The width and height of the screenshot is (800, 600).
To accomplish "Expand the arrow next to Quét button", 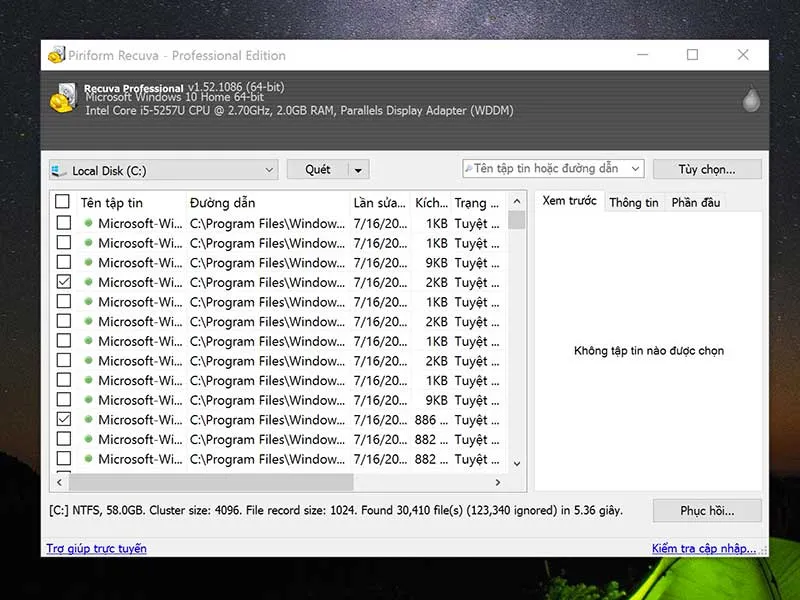I will [359, 170].
